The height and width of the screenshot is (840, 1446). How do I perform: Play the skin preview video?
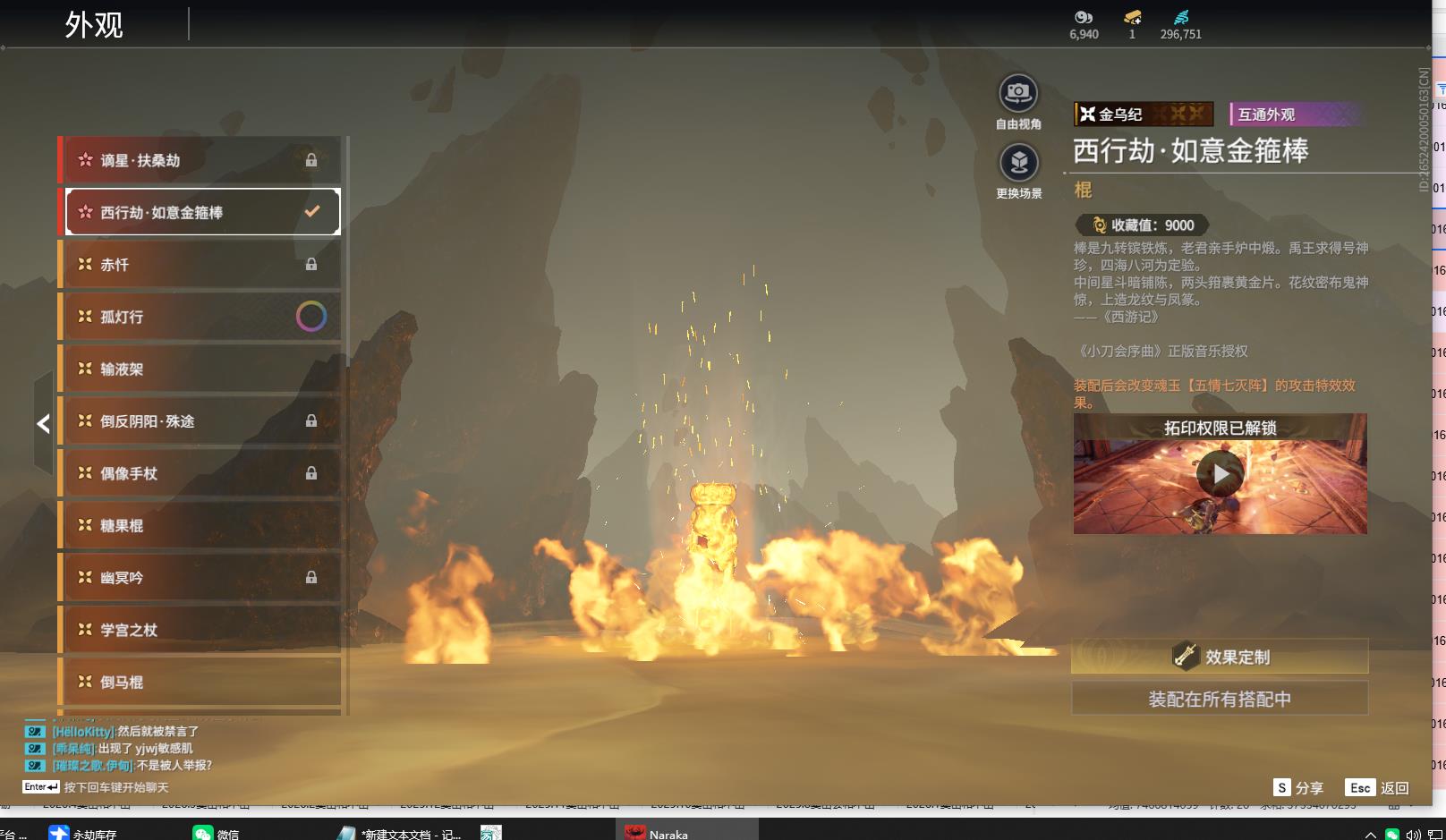1220,474
